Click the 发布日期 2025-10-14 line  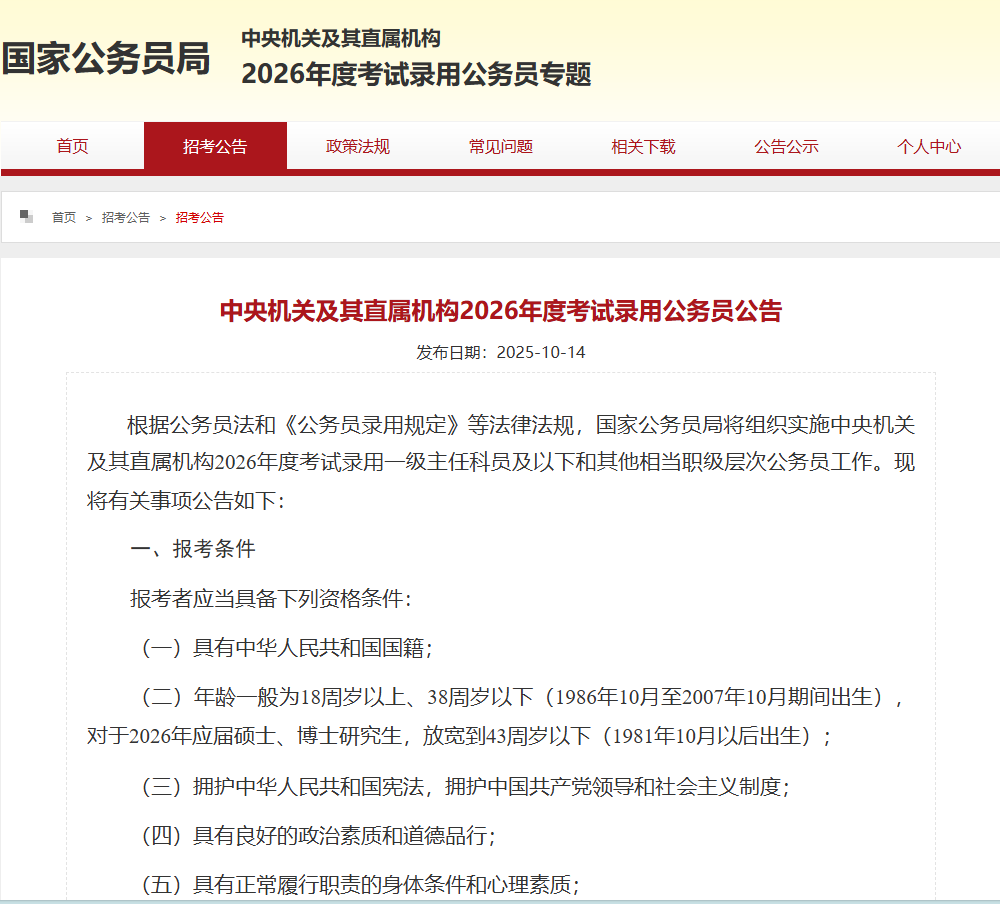point(500,353)
